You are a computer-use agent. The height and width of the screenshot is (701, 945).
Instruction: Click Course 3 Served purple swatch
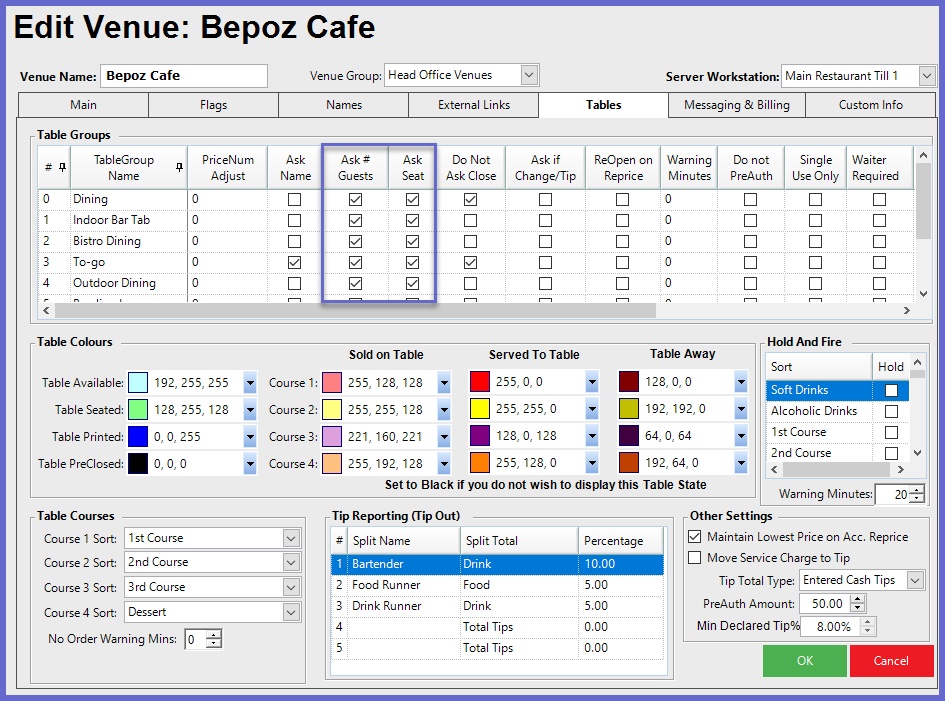pos(480,436)
